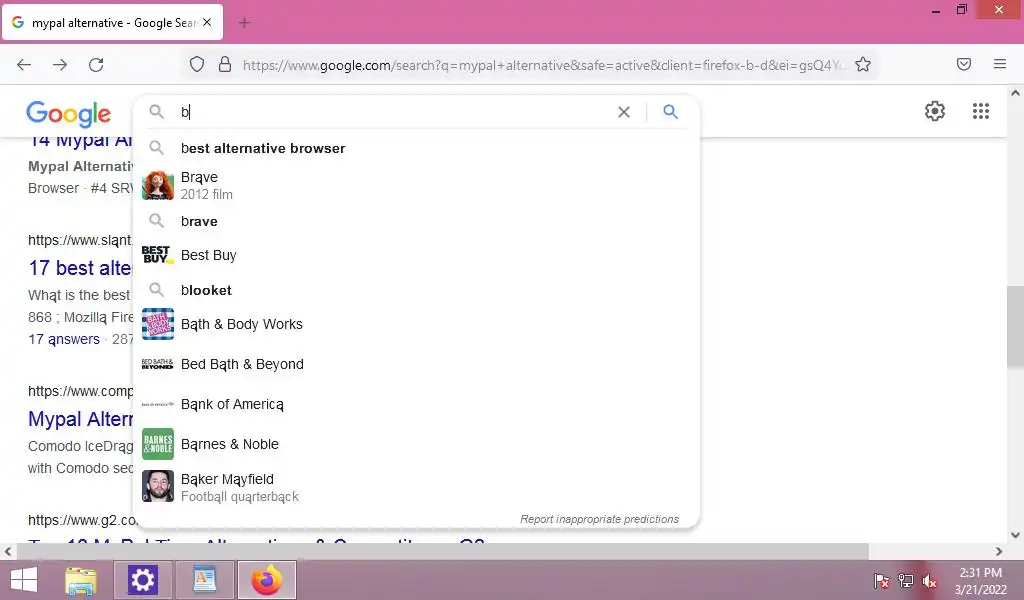Open a new tab with the plus button

(244, 23)
